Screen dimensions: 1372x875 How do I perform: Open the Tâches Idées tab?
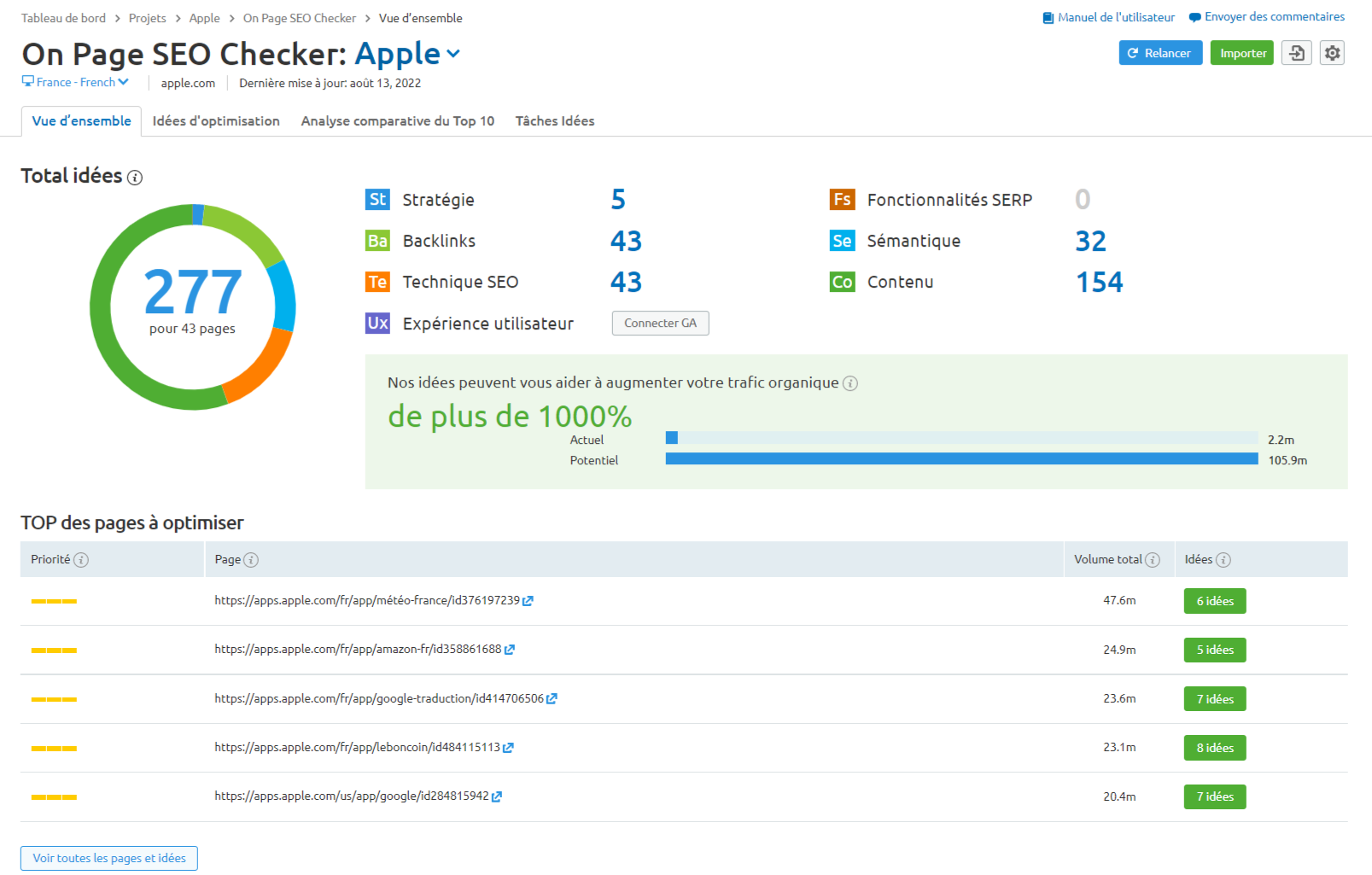click(554, 120)
